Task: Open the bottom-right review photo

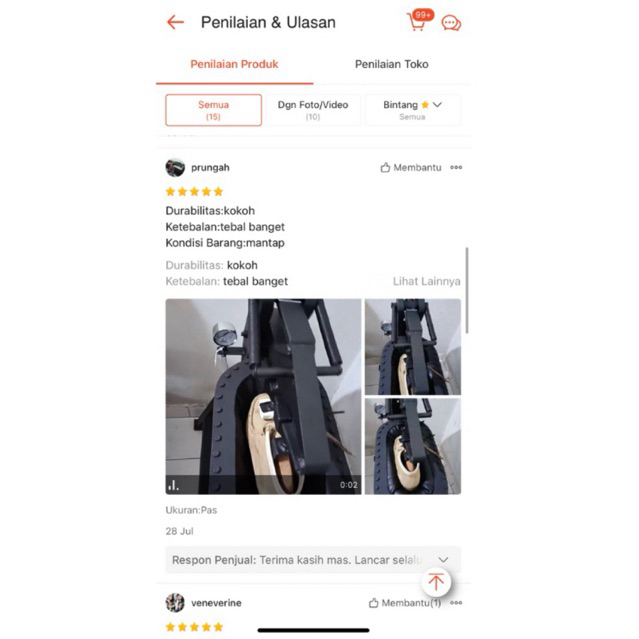Action: coord(413,446)
